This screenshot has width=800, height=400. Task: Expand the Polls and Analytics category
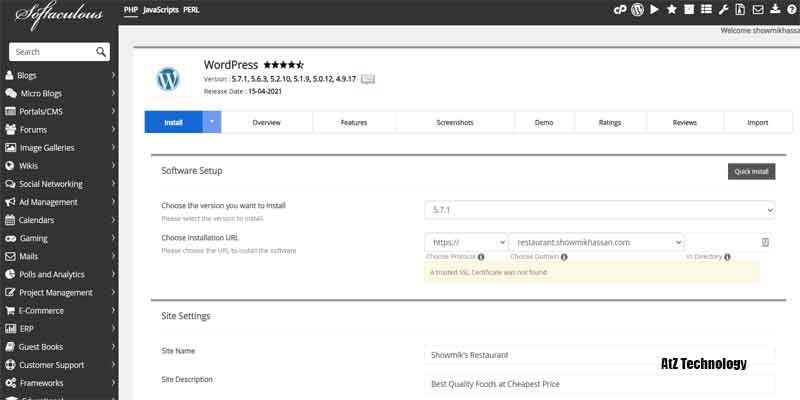coord(60,274)
